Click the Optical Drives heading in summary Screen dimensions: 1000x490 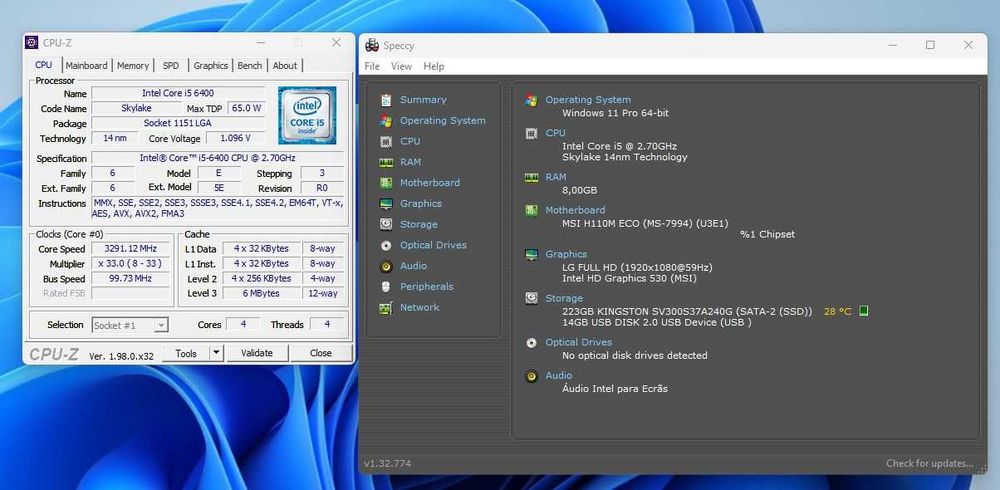click(578, 343)
